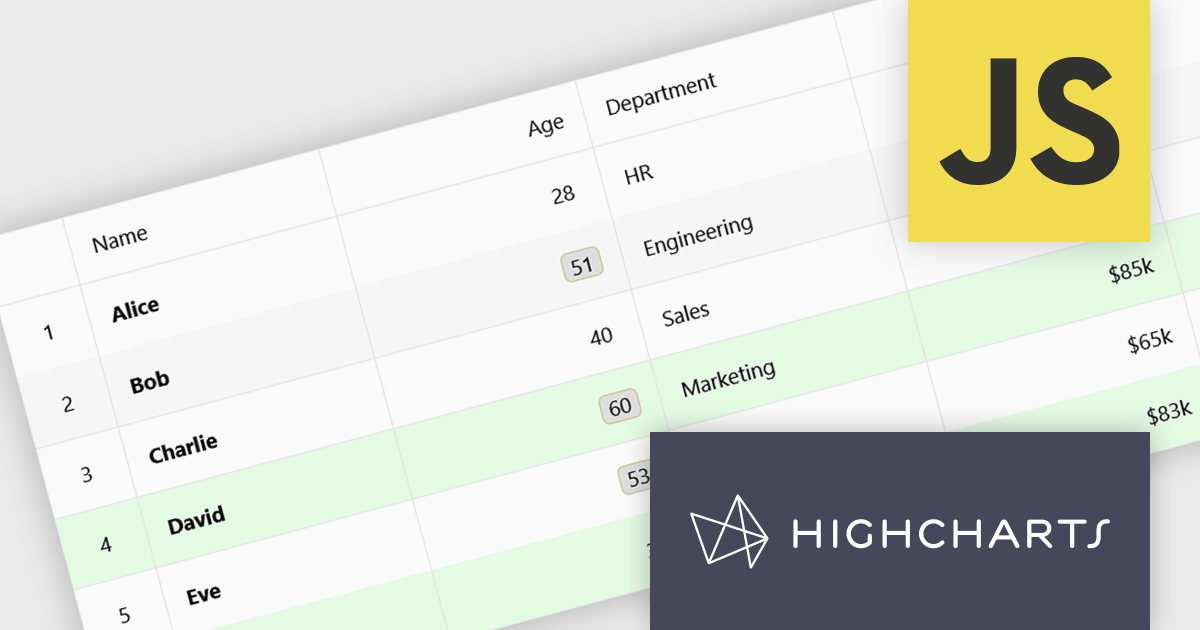The height and width of the screenshot is (630, 1200).
Task: Click the partially hidden age badge 53
Action: point(634,478)
